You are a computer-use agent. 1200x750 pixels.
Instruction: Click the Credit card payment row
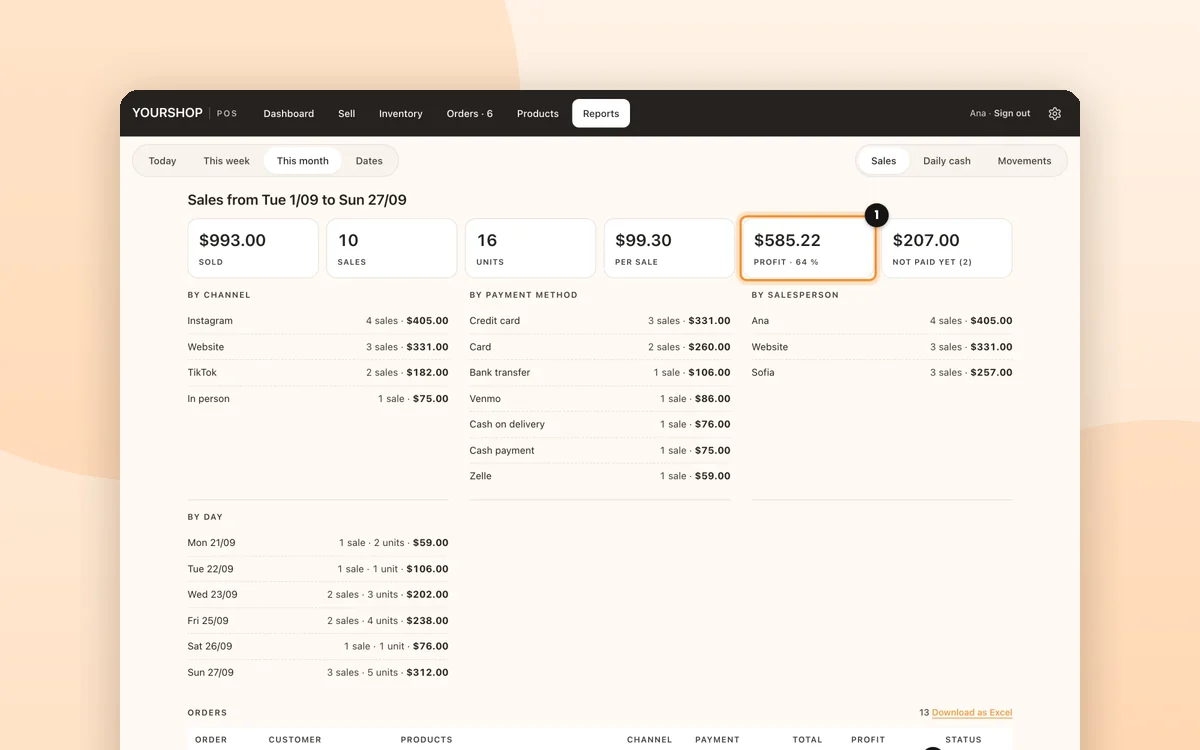(600, 321)
